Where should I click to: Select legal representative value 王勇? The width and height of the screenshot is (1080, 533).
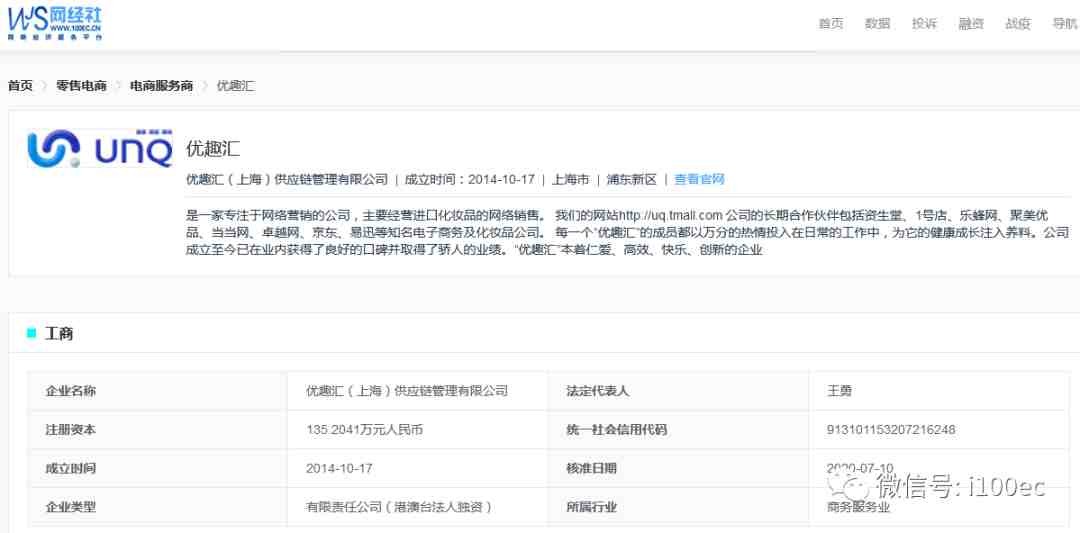[x=840, y=391]
